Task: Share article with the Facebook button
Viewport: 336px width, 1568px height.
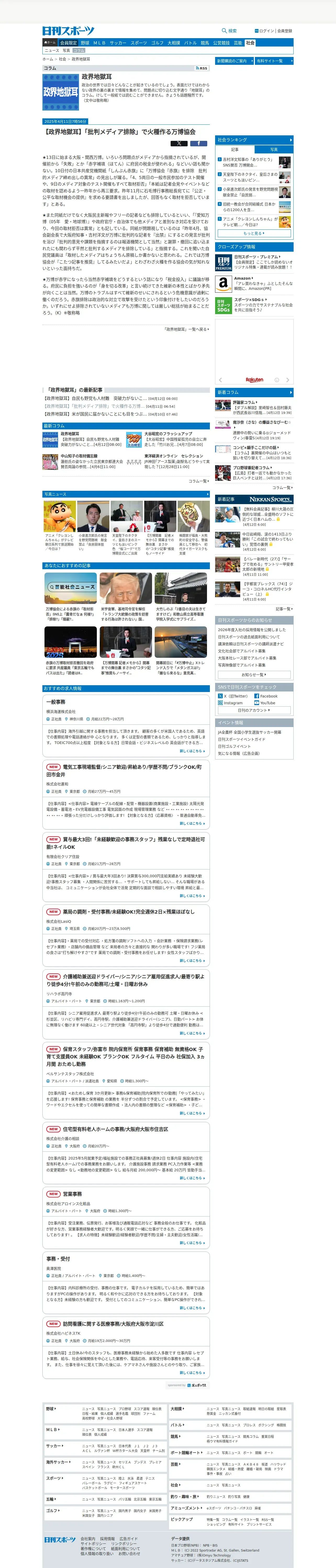Action: [199, 144]
